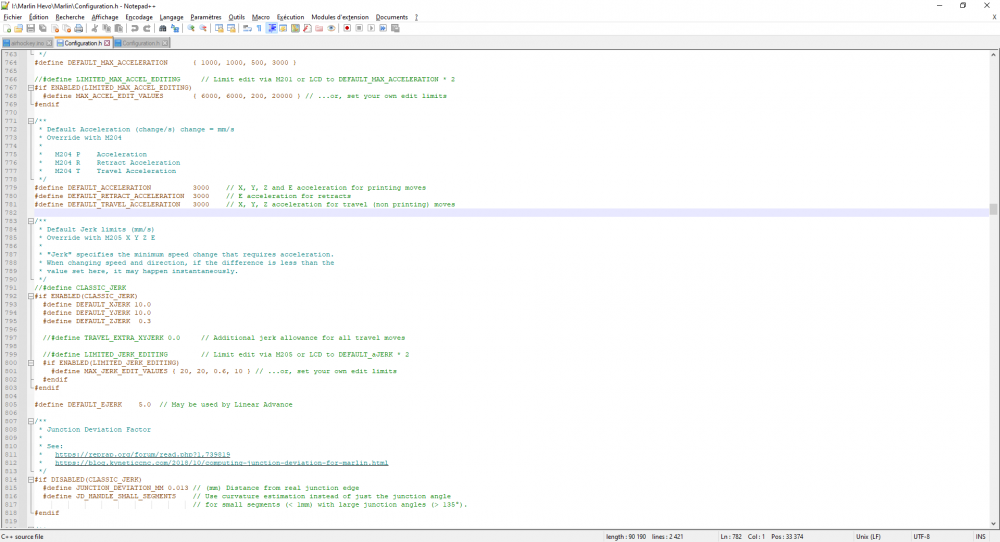The image size is (1000, 542).
Task: Zoom out of the text
Action: (x=203, y=28)
